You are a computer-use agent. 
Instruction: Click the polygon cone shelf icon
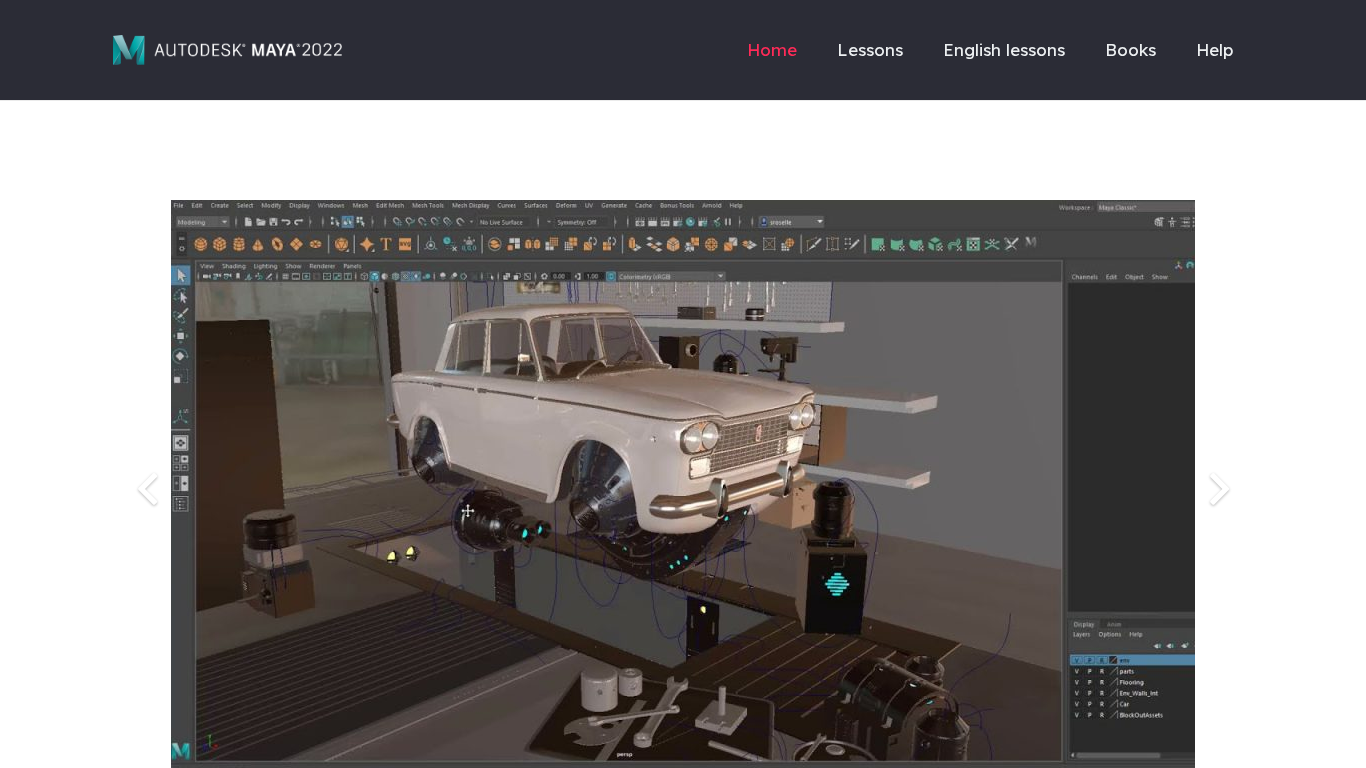pos(258,244)
